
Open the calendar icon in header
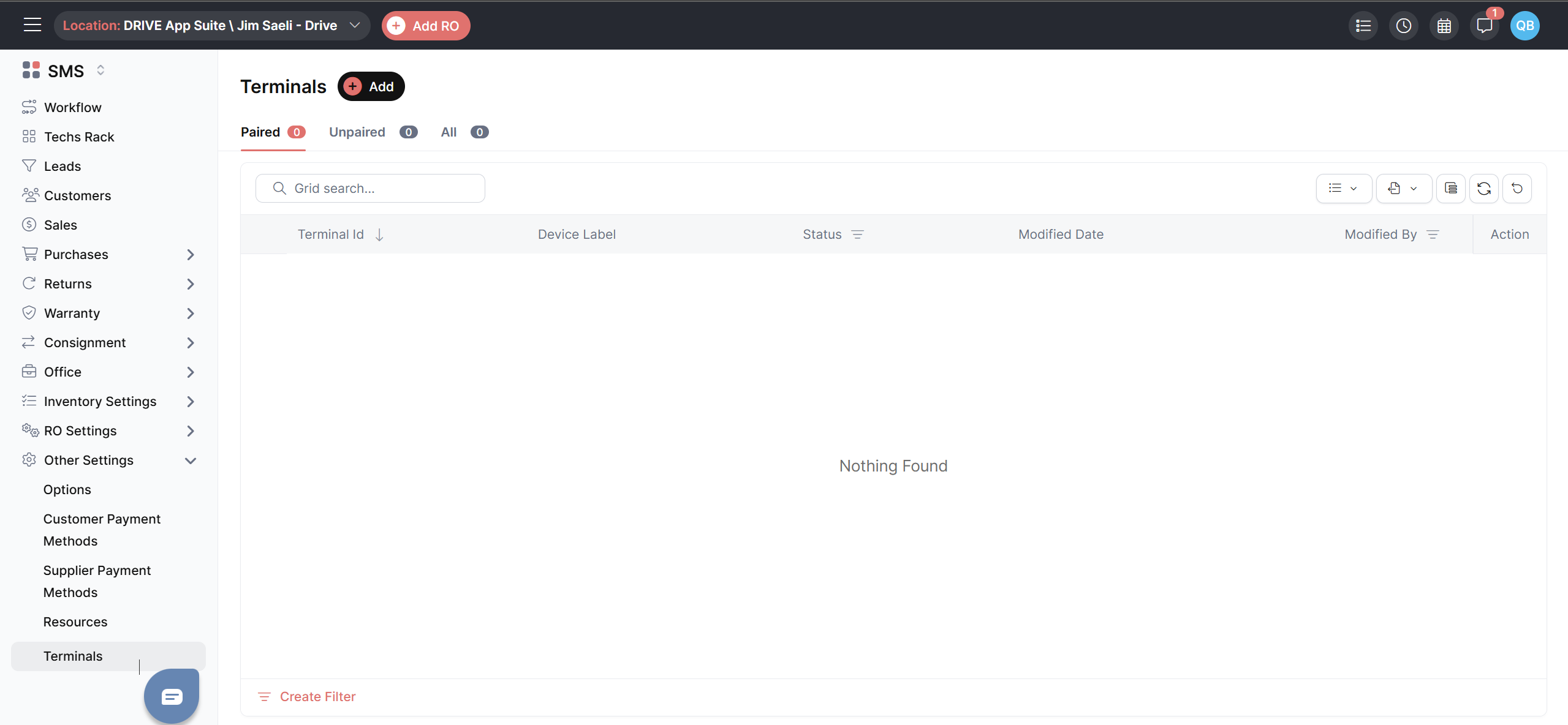click(1444, 26)
